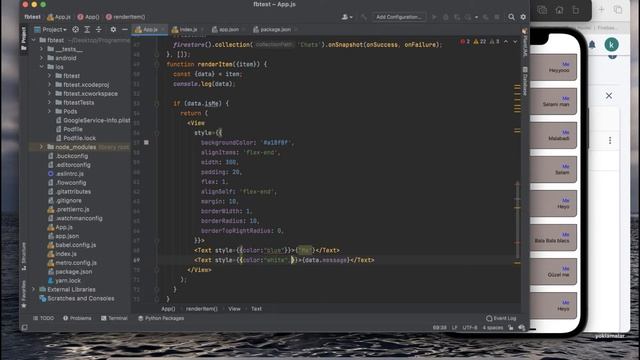Open the user account icon in toolbar

coord(346,17)
